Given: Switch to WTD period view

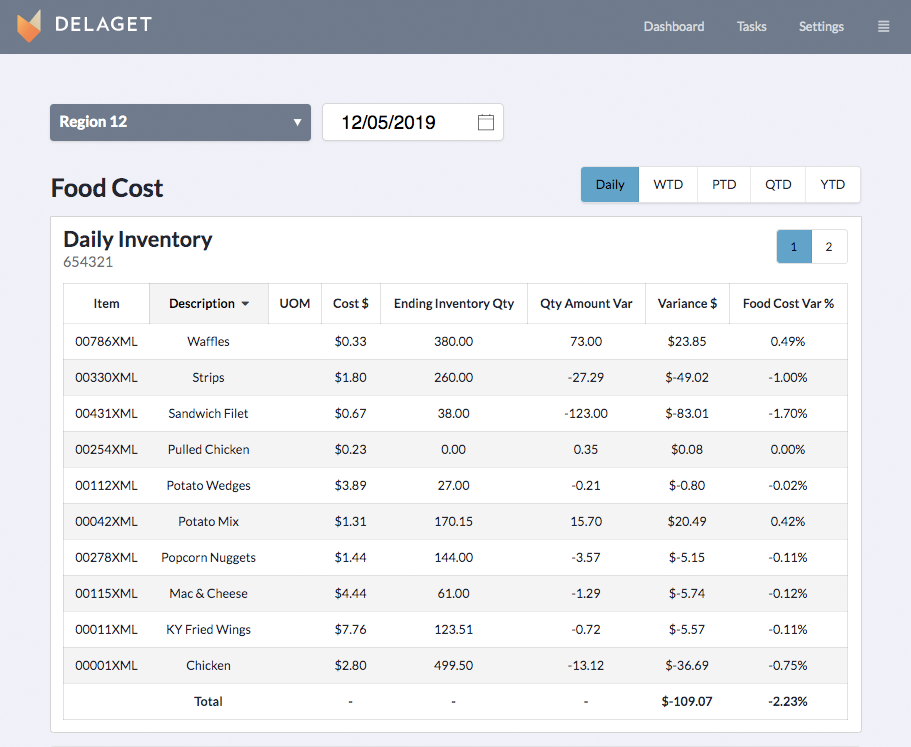Looking at the screenshot, I should [x=668, y=184].
